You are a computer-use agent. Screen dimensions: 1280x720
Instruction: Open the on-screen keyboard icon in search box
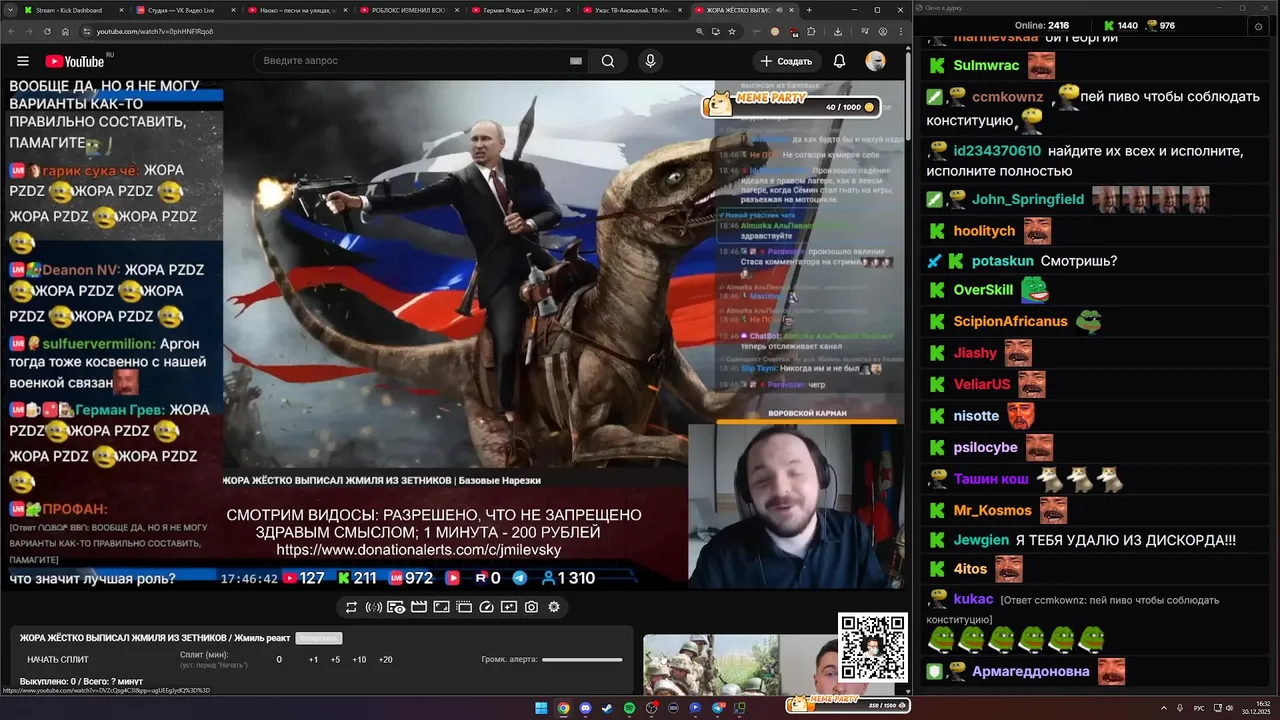(576, 61)
